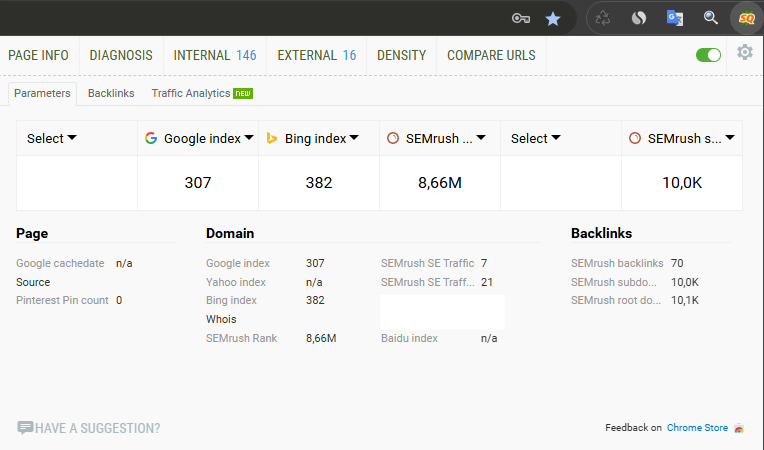764x450 pixels.
Task: Open the SEOquake settings gear
Action: pyautogui.click(x=745, y=53)
